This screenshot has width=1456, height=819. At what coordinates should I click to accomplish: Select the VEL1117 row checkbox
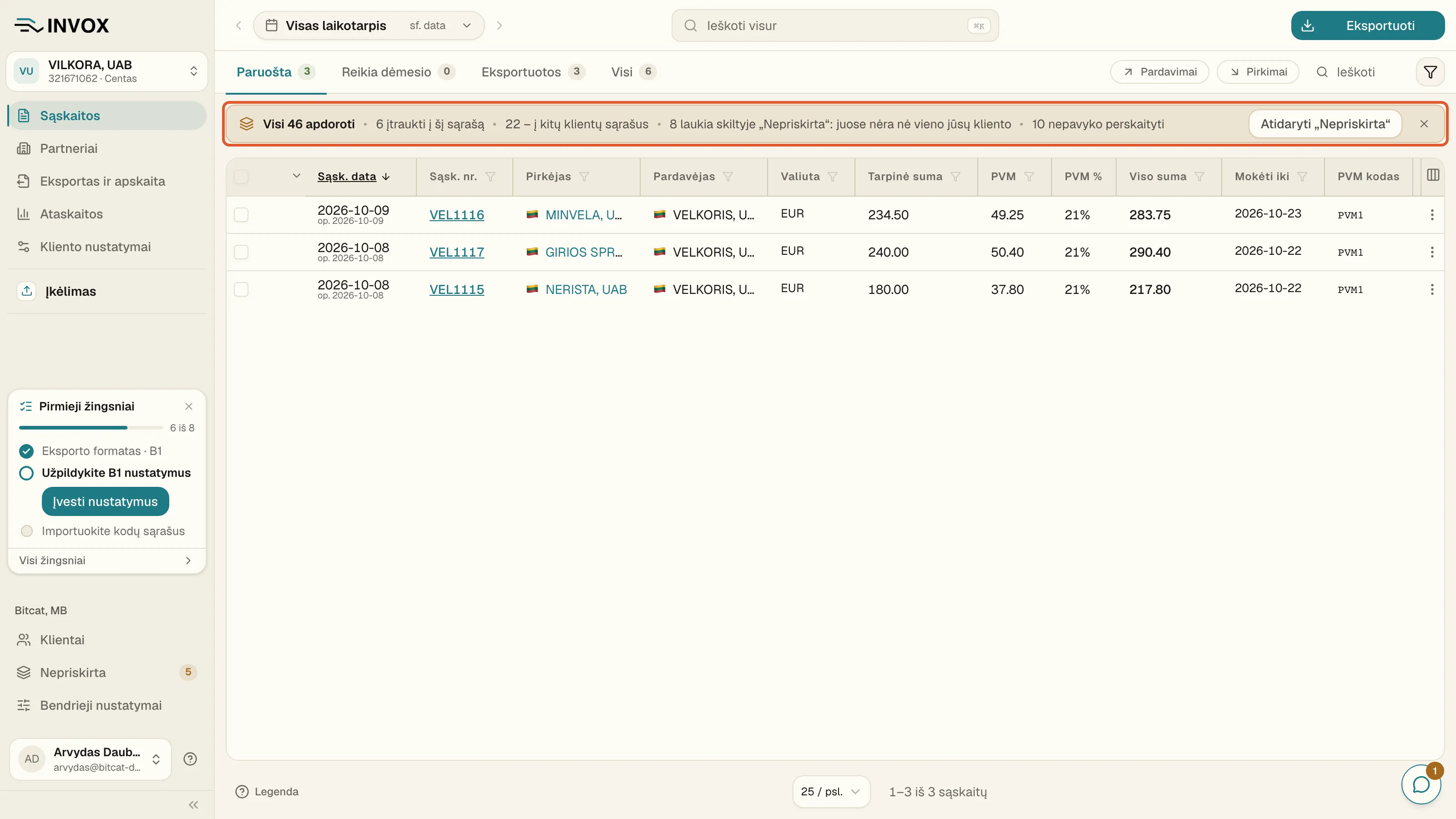[241, 252]
